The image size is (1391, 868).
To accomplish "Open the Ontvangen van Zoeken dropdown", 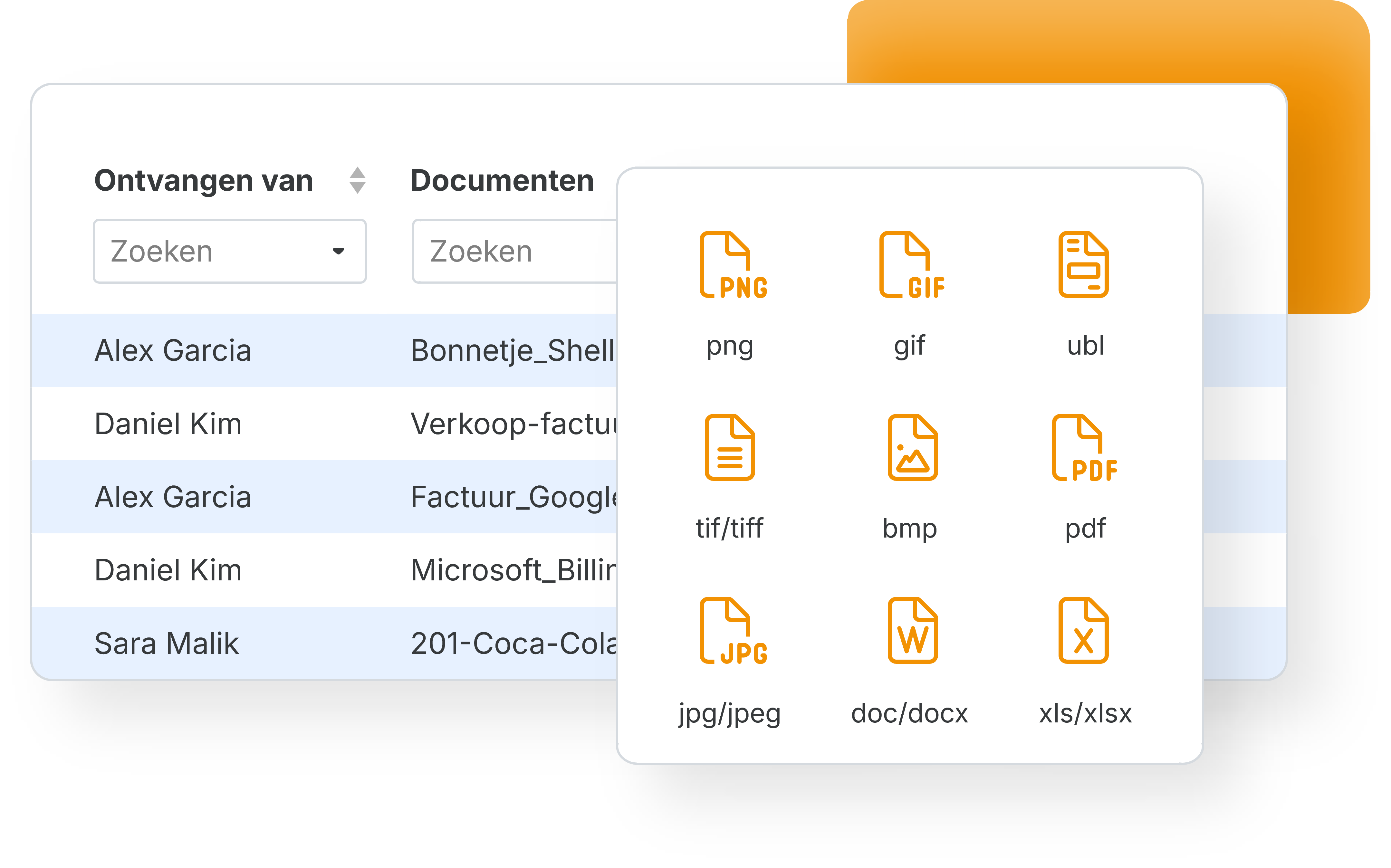I will pos(230,252).
